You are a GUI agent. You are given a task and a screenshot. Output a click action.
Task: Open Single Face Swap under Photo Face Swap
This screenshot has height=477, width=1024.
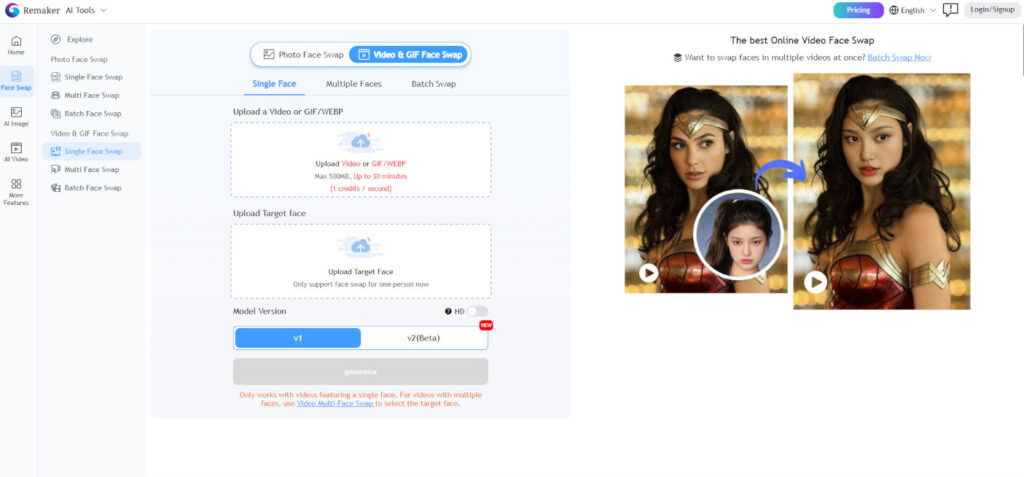coord(87,77)
